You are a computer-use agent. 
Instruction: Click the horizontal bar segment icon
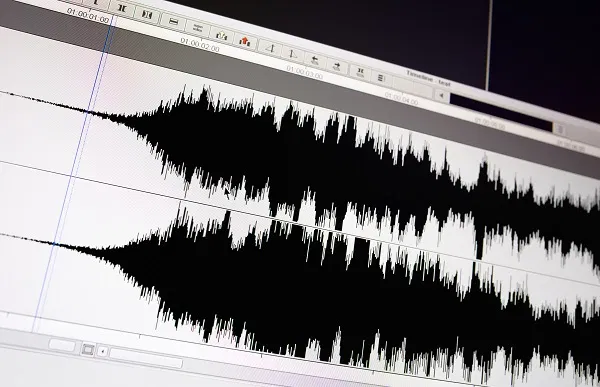point(173,21)
